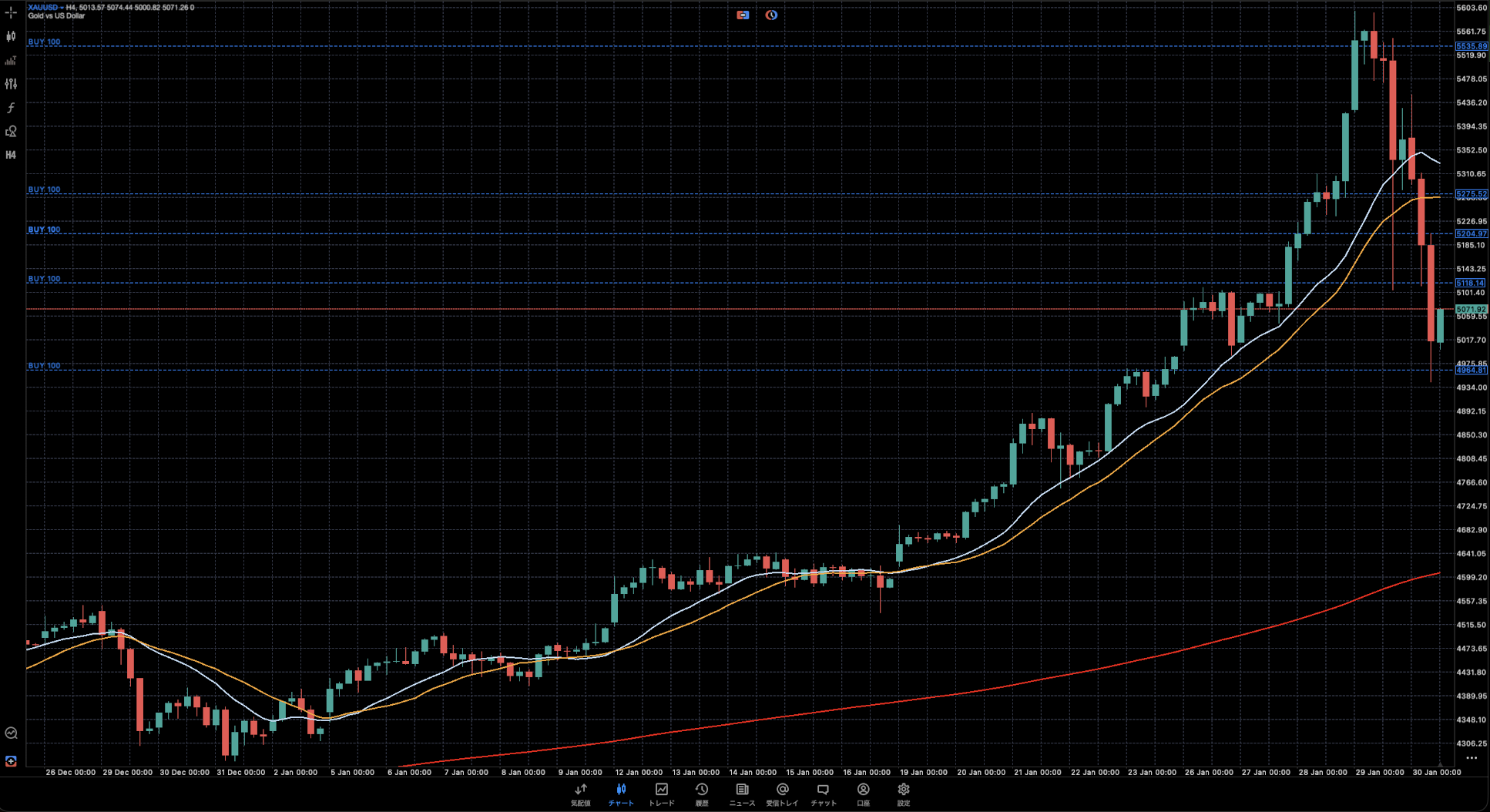Open chart settings sliders icon

click(x=11, y=84)
